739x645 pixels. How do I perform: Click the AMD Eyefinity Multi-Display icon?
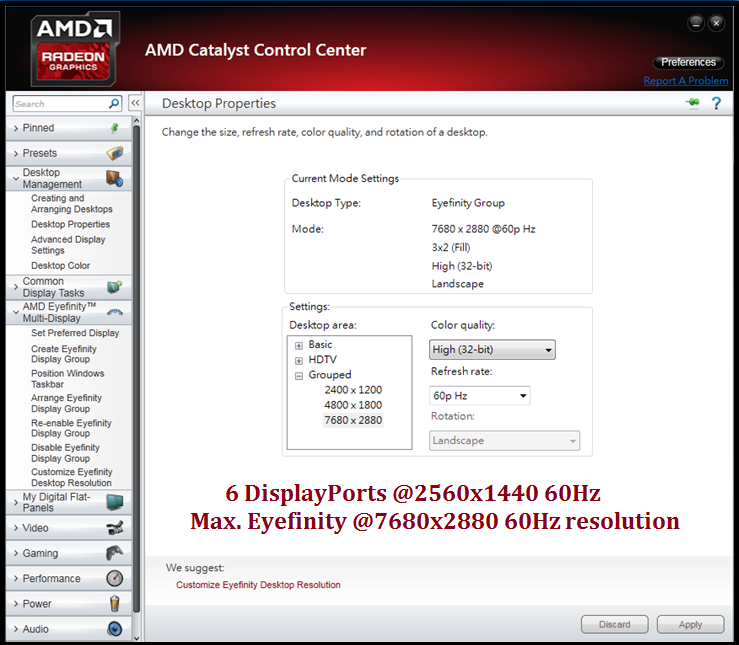115,312
